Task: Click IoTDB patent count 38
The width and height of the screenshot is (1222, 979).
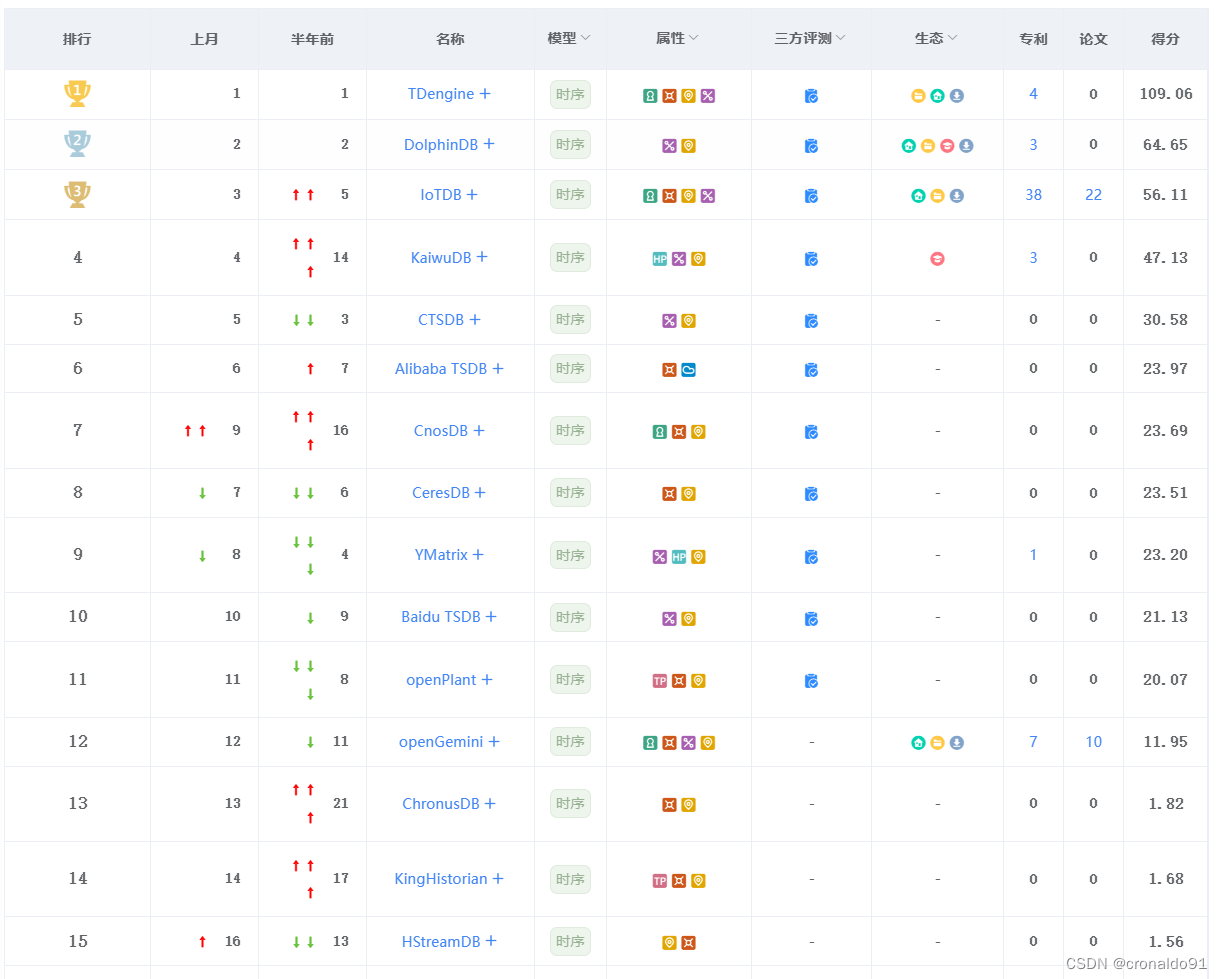Action: click(1034, 195)
